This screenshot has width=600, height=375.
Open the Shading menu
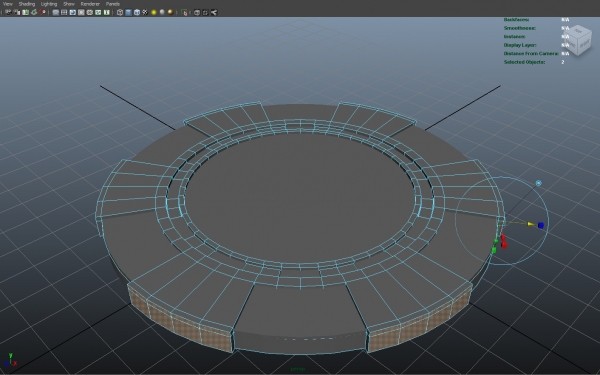click(x=27, y=4)
